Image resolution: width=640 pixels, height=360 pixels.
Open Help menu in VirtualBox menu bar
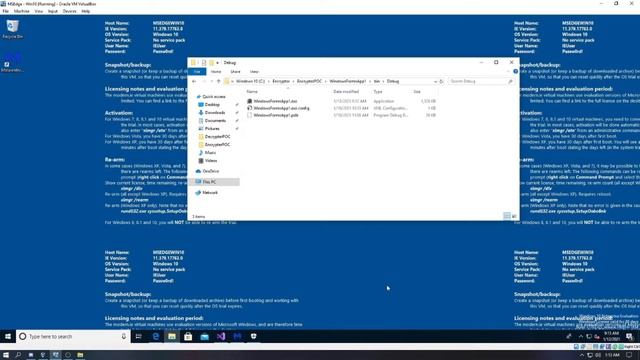(x=86, y=11)
